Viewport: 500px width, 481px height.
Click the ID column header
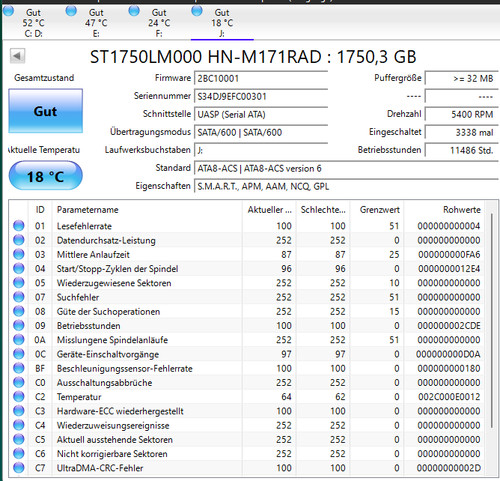40,210
